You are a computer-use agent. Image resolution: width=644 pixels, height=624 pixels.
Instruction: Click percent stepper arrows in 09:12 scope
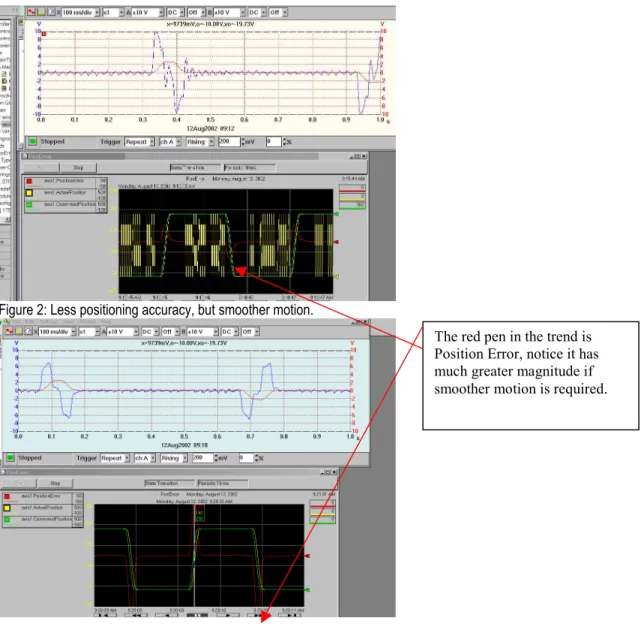click(284, 142)
